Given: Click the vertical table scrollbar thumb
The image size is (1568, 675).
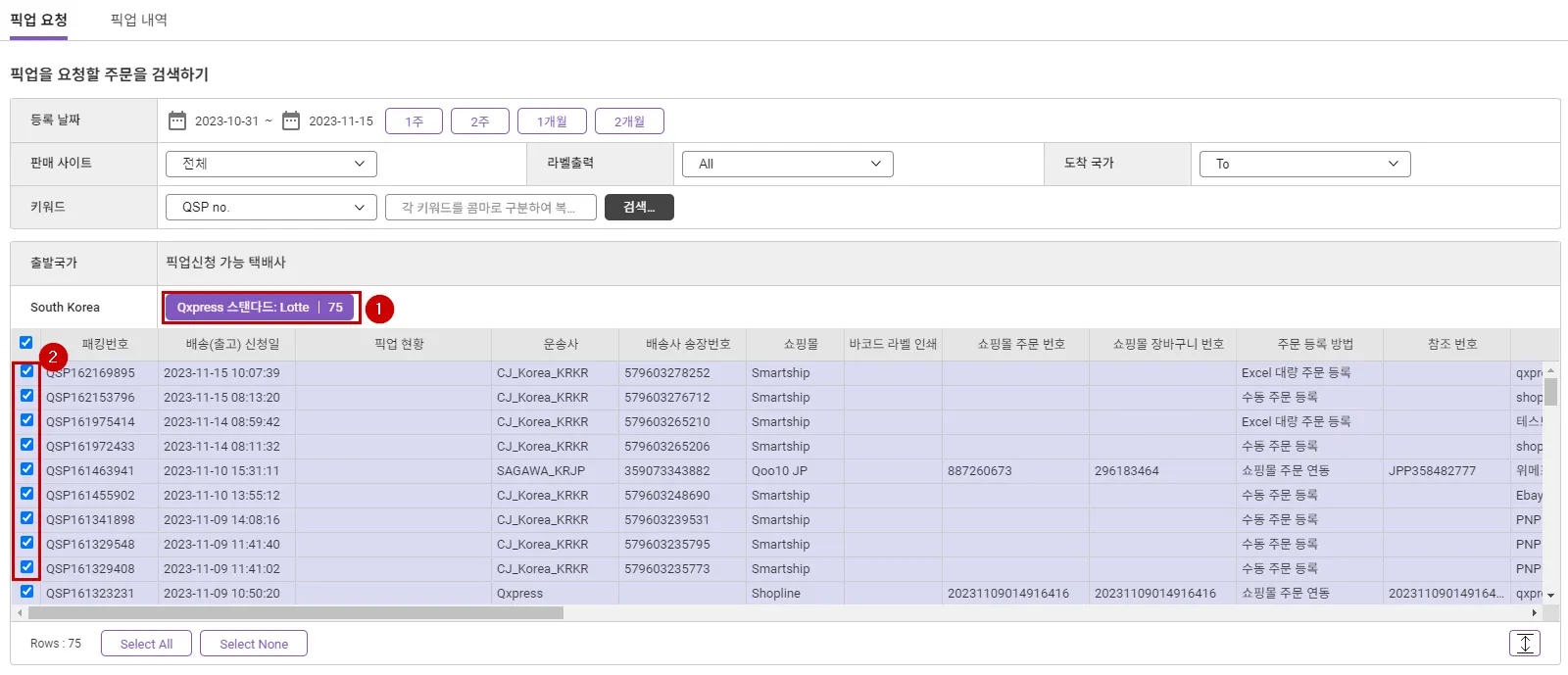Looking at the screenshot, I should (1550, 391).
